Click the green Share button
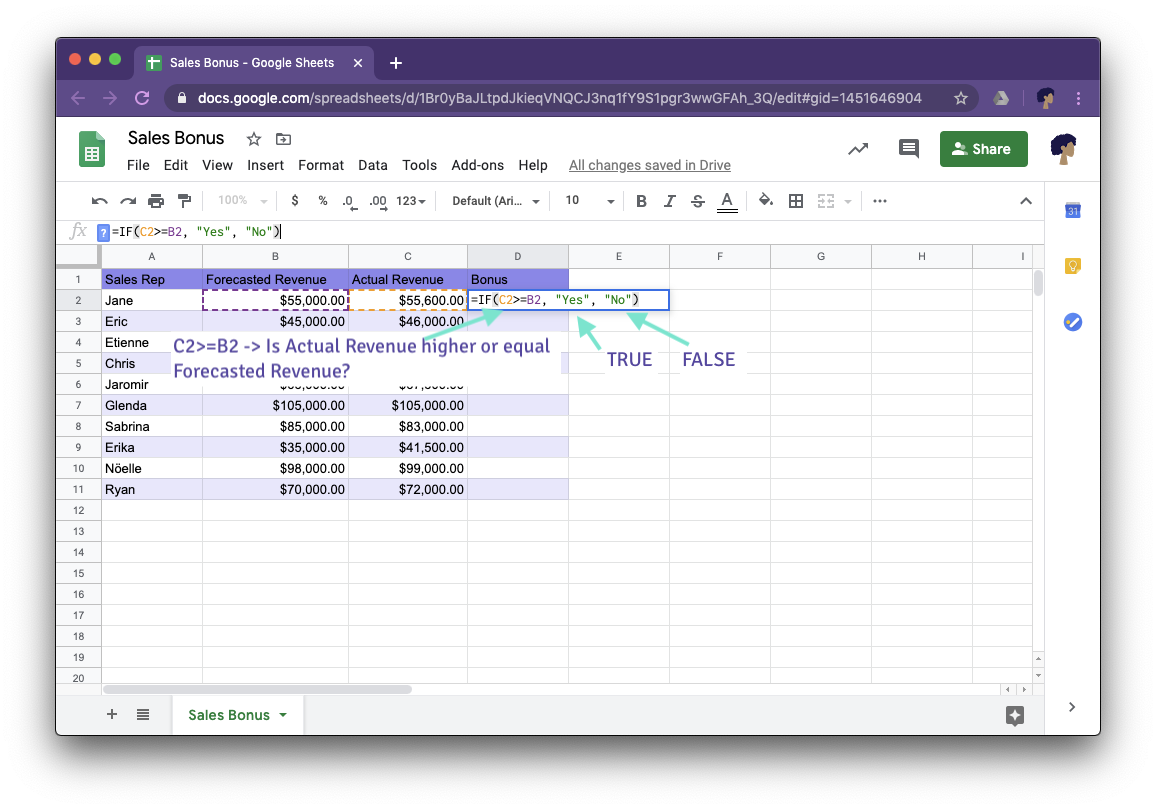Screen dimensions: 1156x809 point(983,148)
